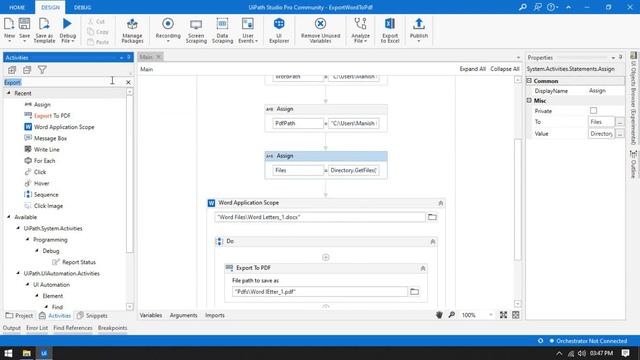Clear the Activities search box with X
Image resolution: width=640 pixels, height=360 pixels.
128,82
